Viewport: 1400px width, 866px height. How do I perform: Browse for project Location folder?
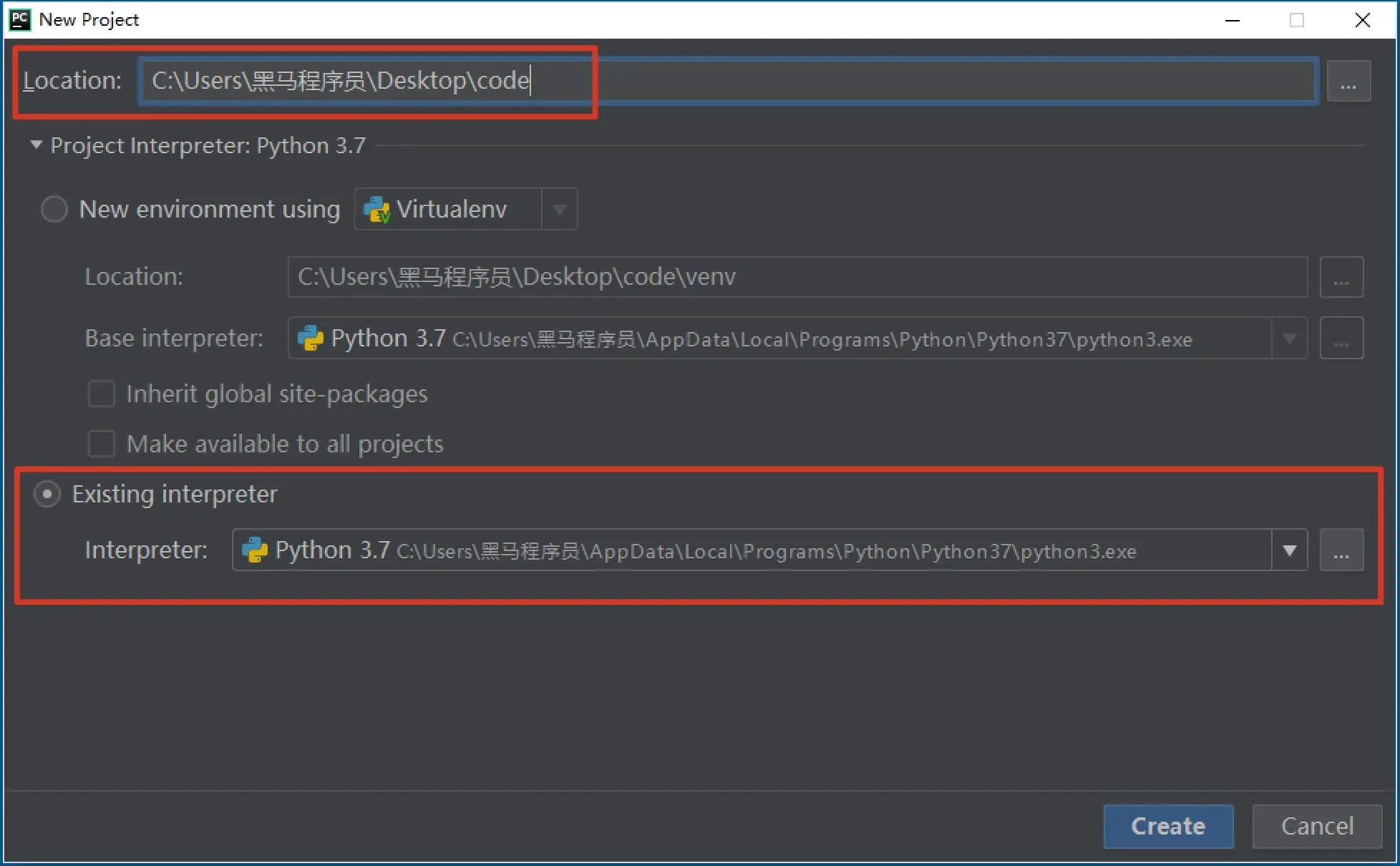click(x=1348, y=81)
